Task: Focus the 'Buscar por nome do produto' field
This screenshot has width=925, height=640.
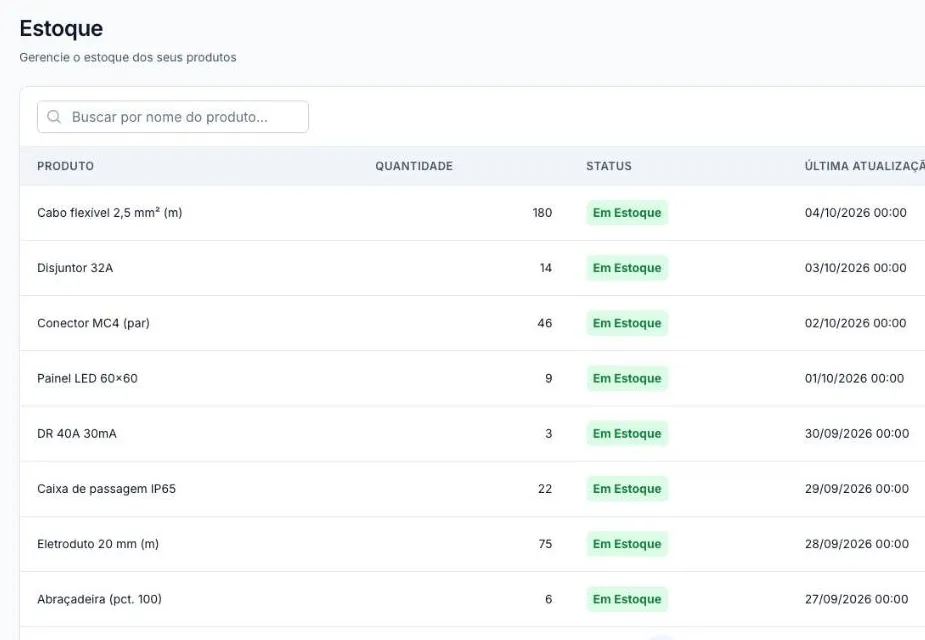Action: (x=173, y=117)
